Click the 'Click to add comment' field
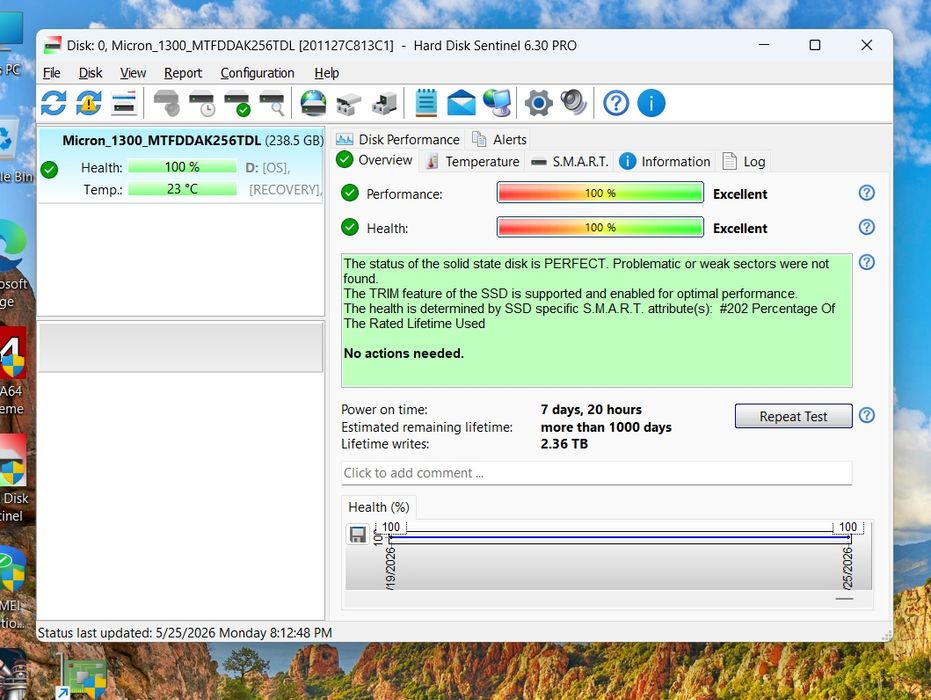Image resolution: width=931 pixels, height=700 pixels. pyautogui.click(x=597, y=473)
